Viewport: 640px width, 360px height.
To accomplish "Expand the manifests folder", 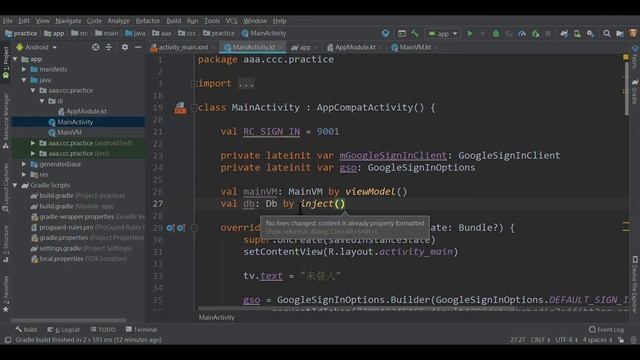I will point(24,69).
